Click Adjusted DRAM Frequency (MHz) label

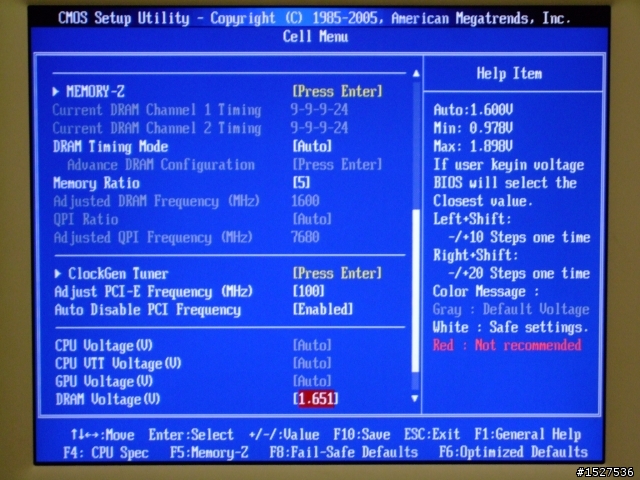coord(157,201)
